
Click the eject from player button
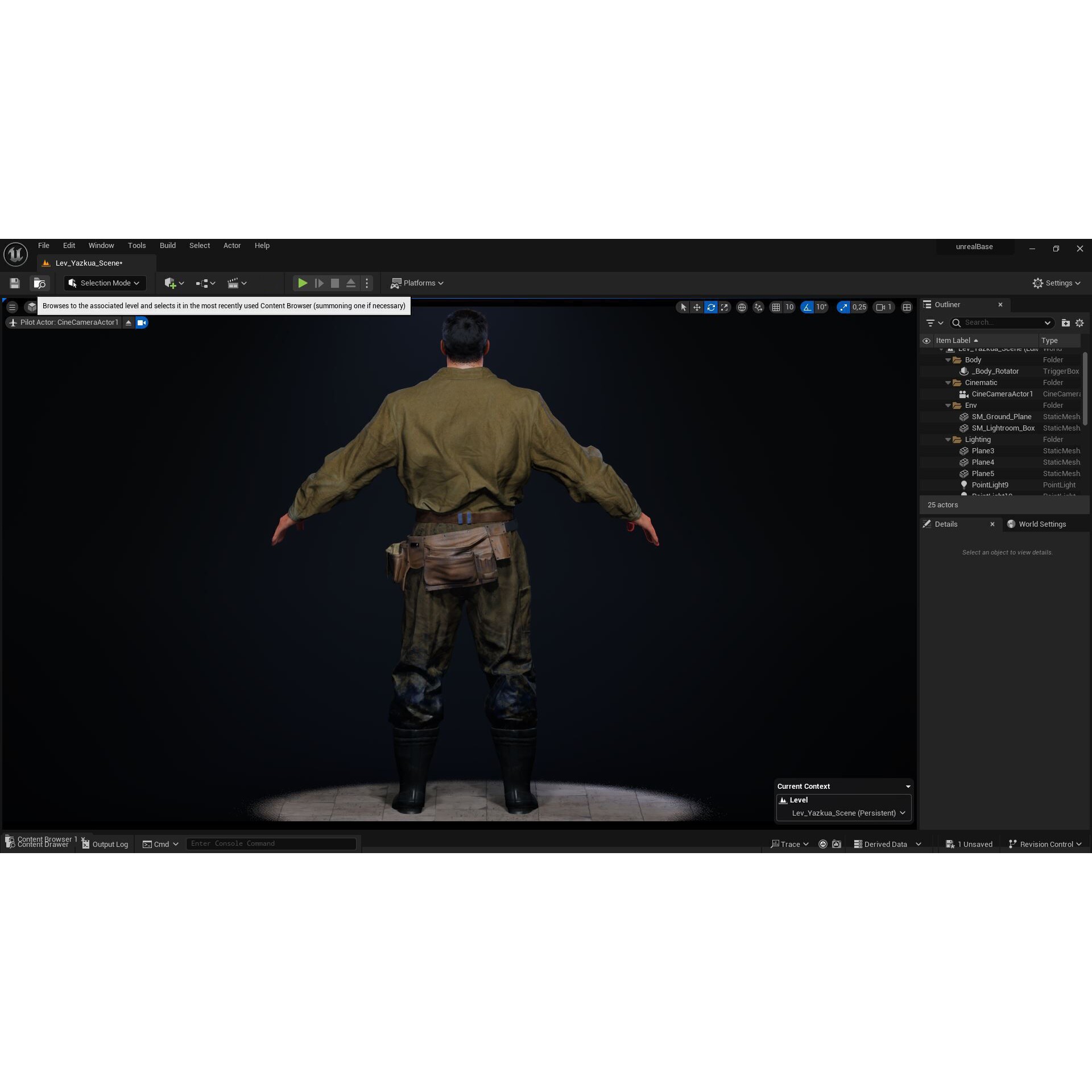click(x=351, y=283)
